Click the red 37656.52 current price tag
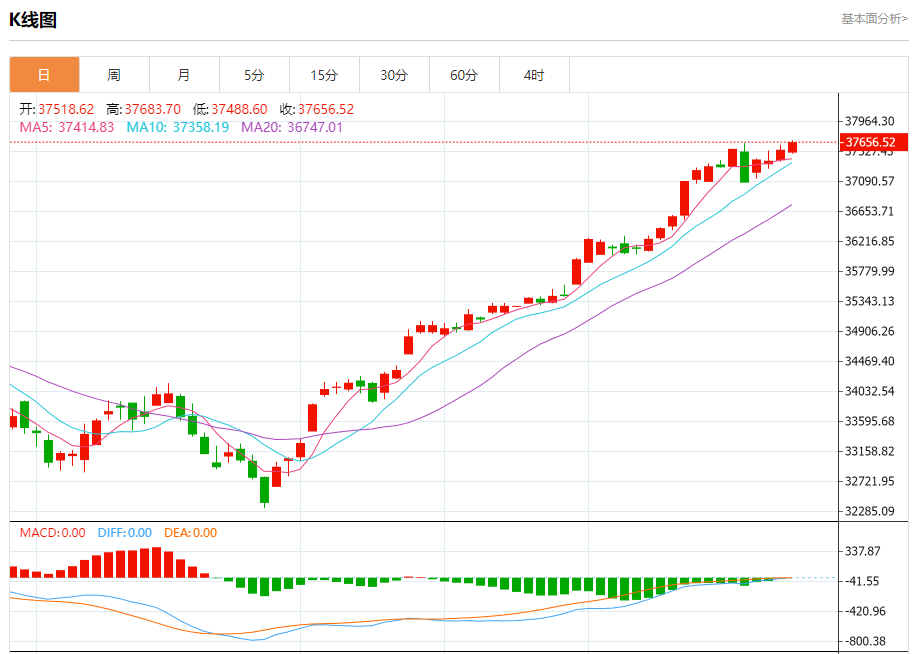Viewport: 915px width, 654px height. (874, 142)
